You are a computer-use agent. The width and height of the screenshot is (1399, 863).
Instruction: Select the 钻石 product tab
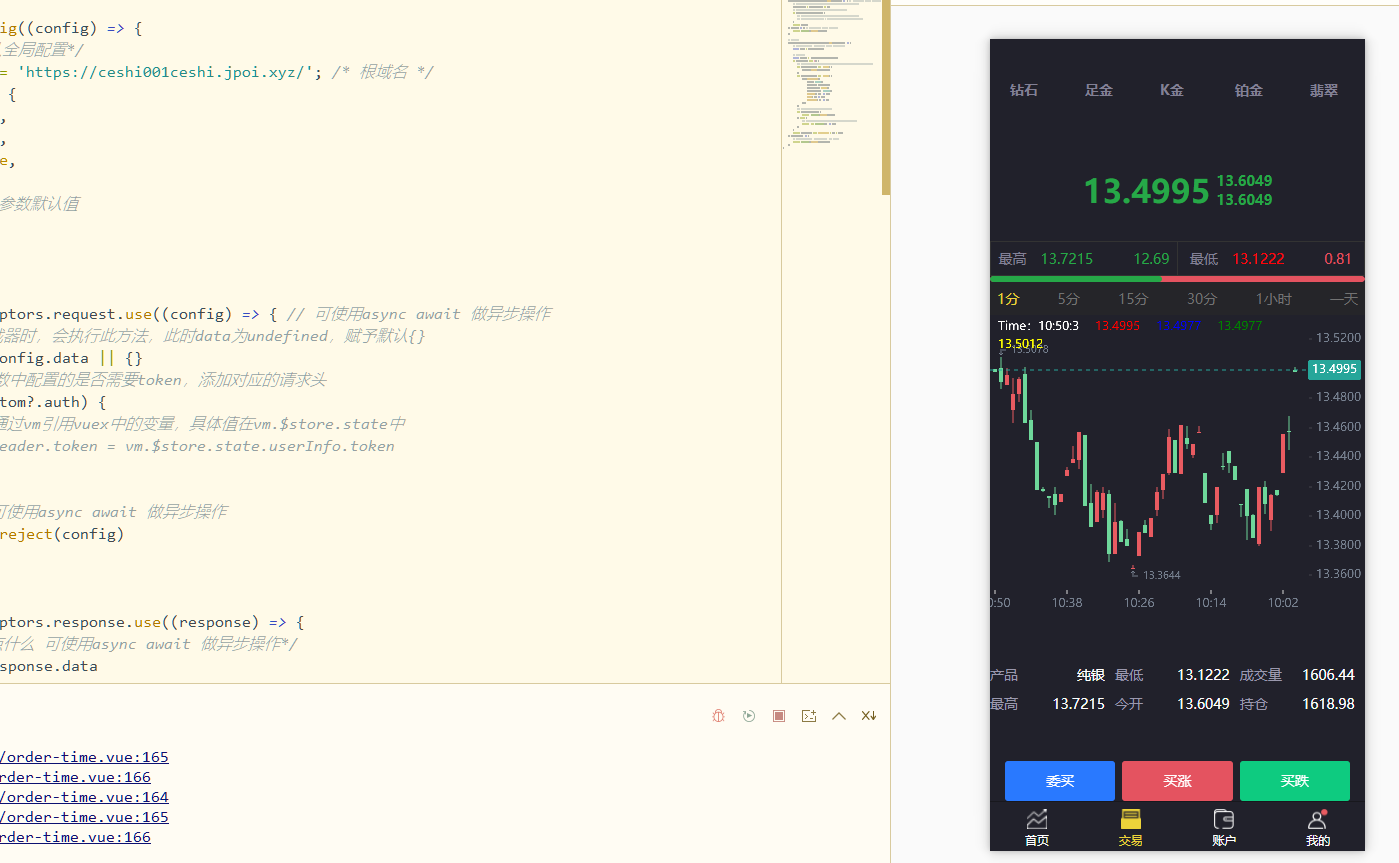coord(1023,90)
